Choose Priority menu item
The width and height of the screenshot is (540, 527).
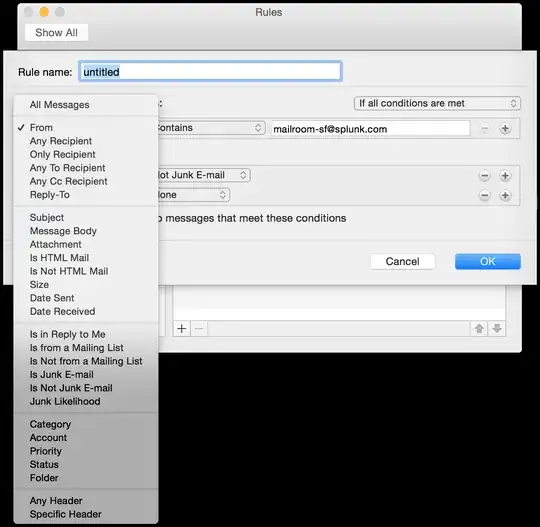pos(86,451)
